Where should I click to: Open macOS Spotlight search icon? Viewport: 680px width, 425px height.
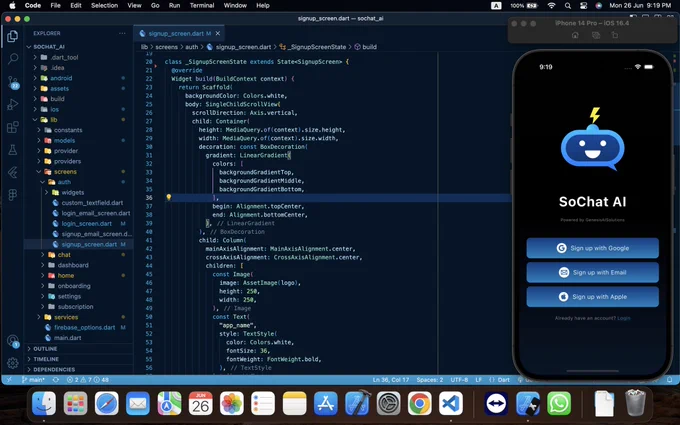coord(568,6)
